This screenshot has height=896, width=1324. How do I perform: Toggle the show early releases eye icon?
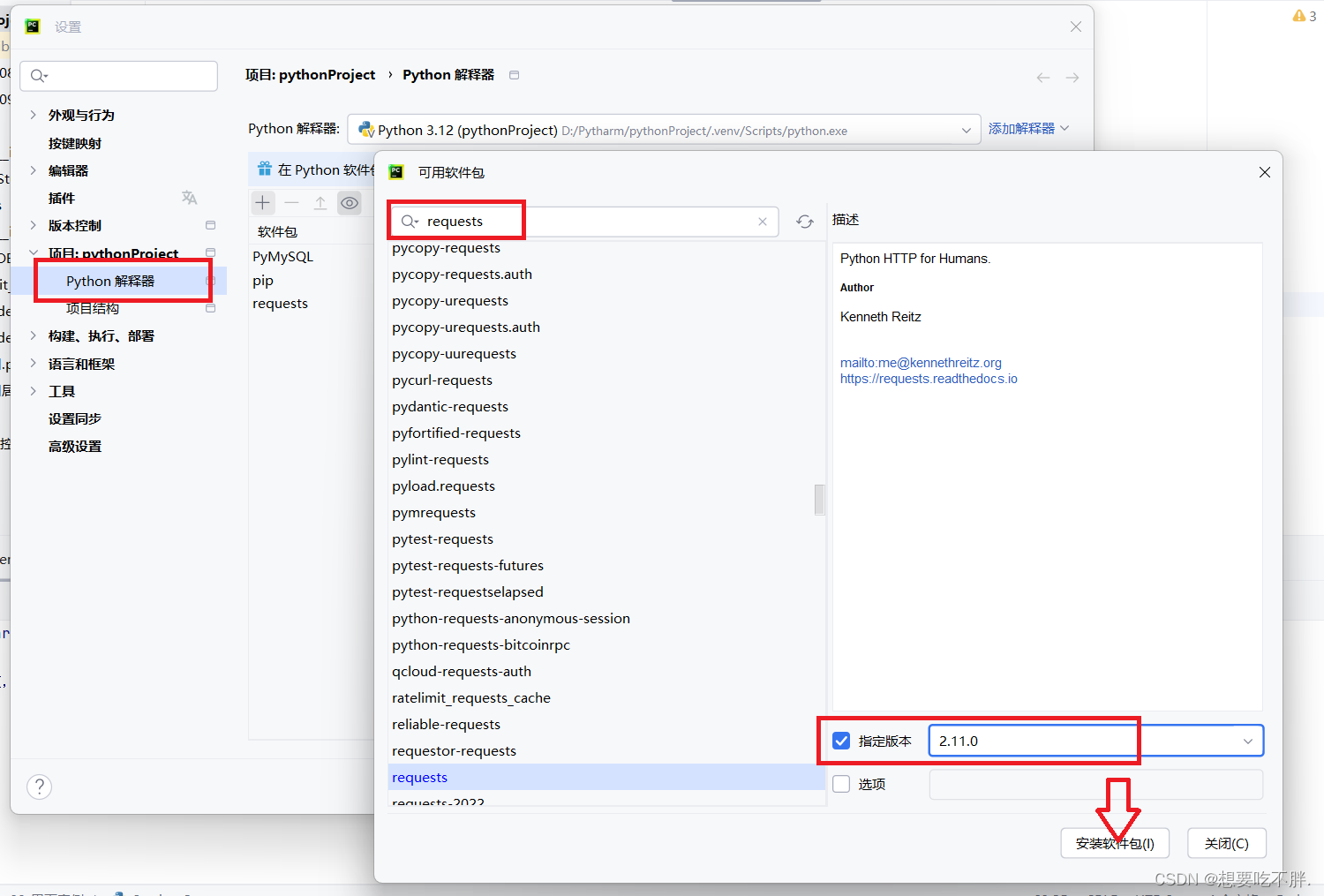coord(350,203)
